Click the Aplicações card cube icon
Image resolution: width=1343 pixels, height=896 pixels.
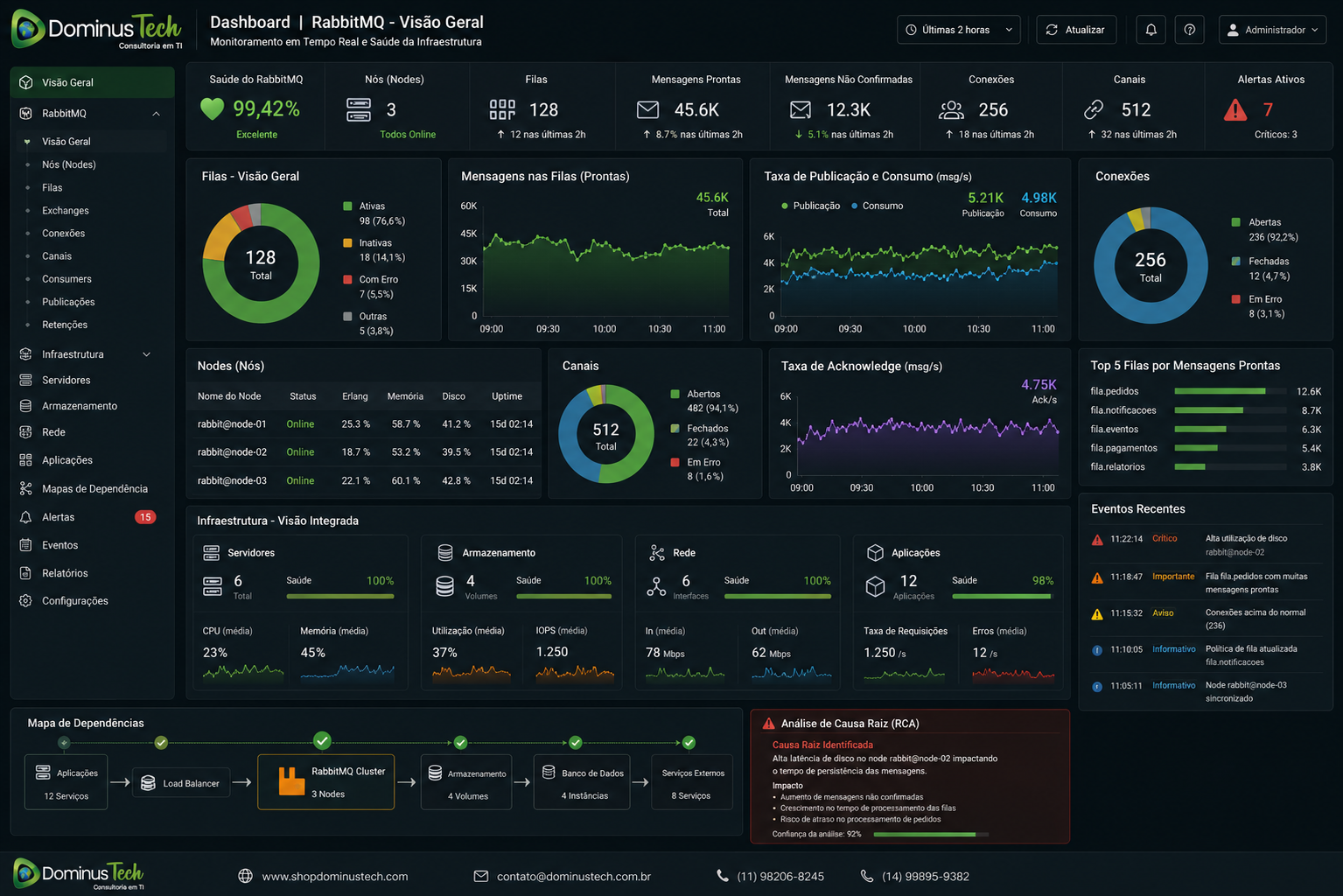[875, 553]
